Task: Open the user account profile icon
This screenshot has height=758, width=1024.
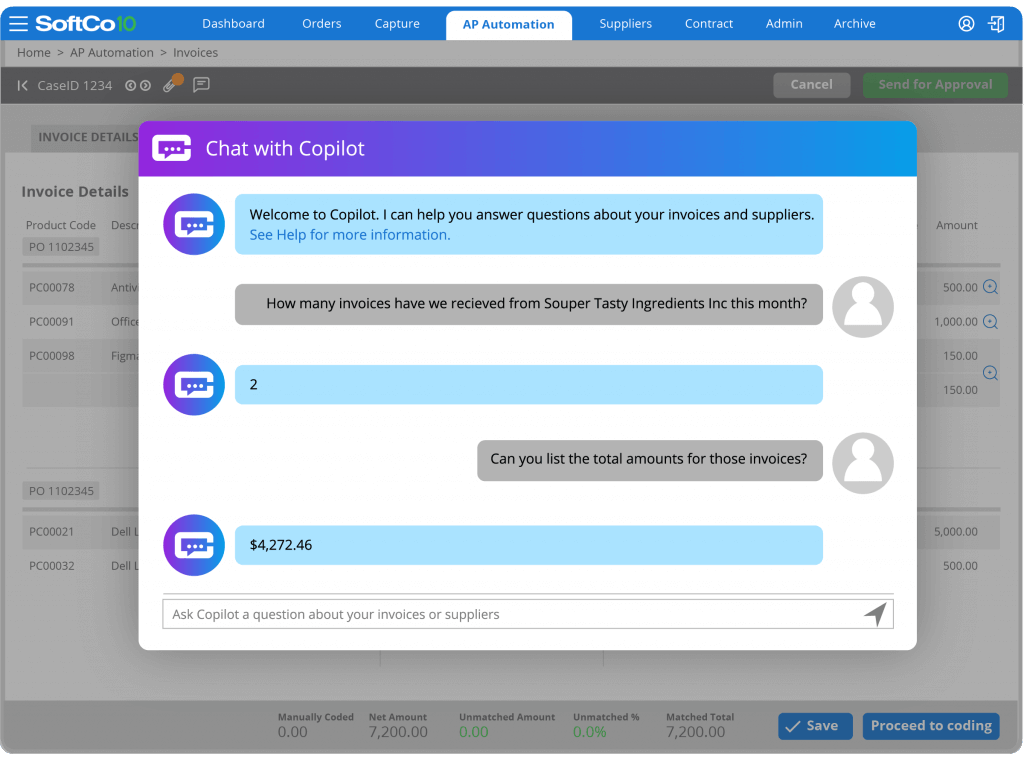Action: point(966,24)
